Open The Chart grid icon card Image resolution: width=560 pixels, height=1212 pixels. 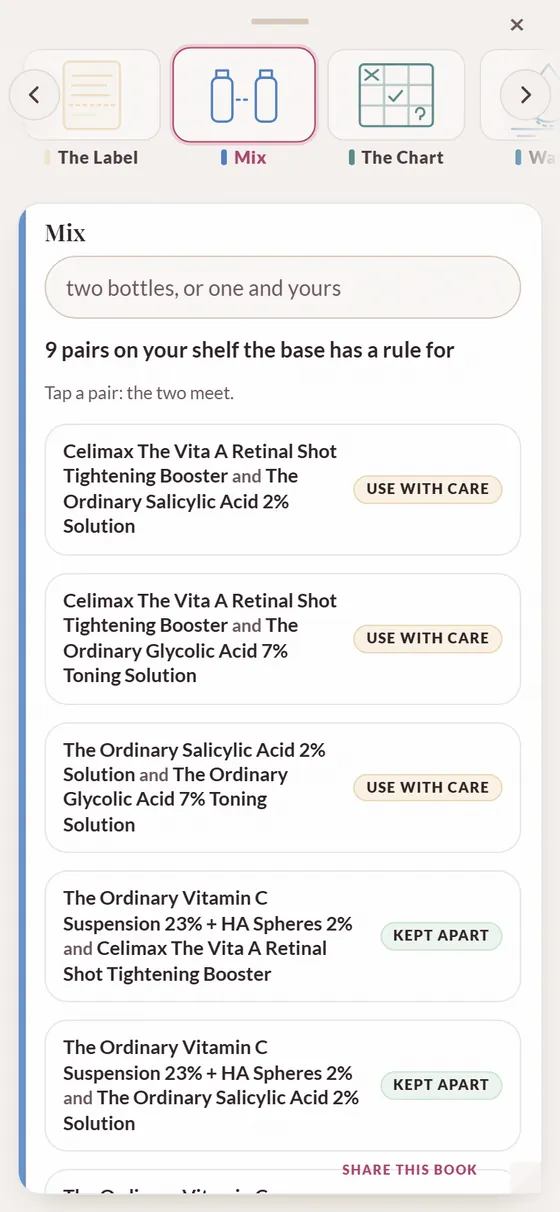click(396, 95)
